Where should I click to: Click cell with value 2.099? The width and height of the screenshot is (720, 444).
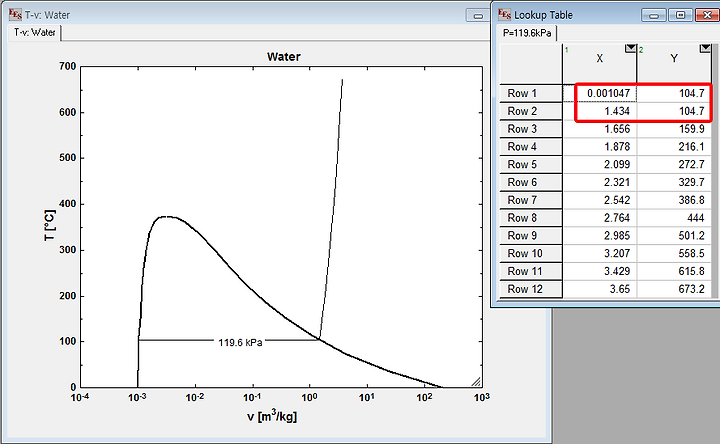point(600,164)
